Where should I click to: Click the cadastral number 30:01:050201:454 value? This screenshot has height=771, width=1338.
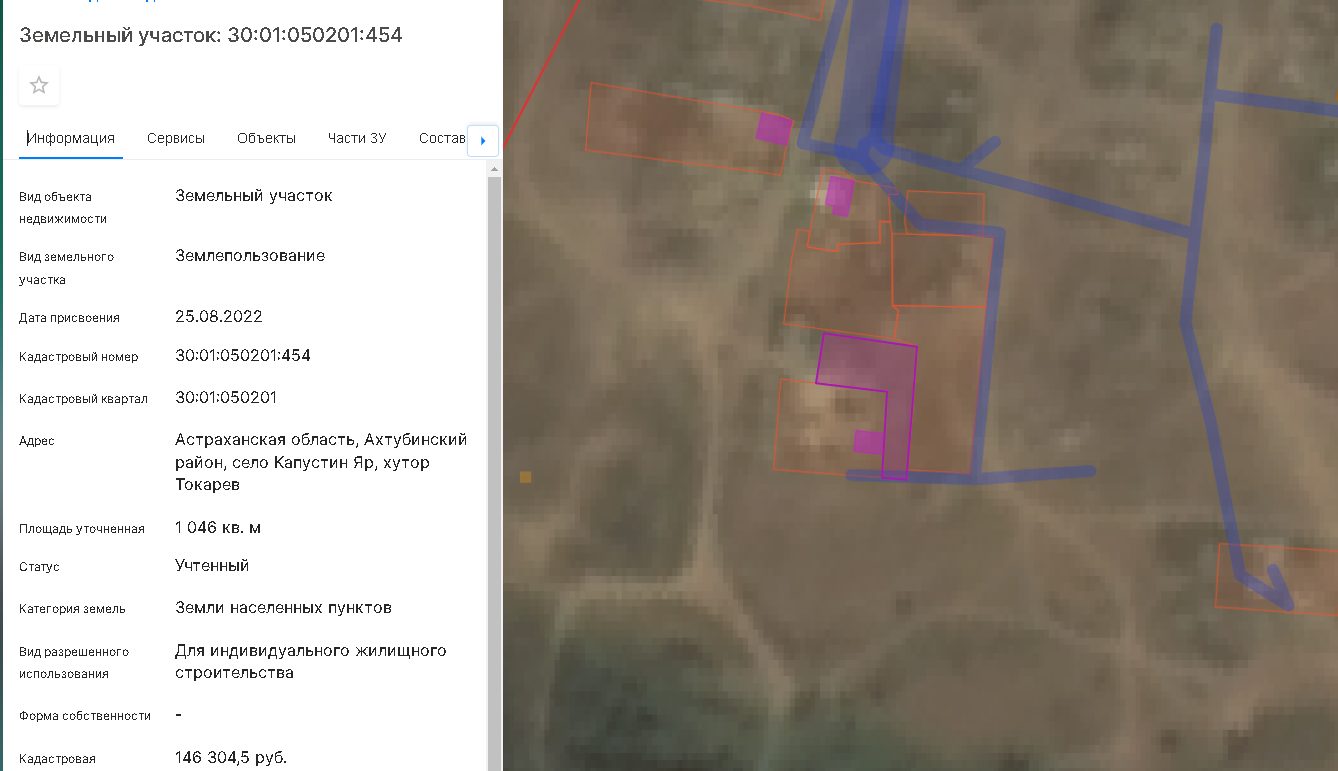(x=243, y=355)
